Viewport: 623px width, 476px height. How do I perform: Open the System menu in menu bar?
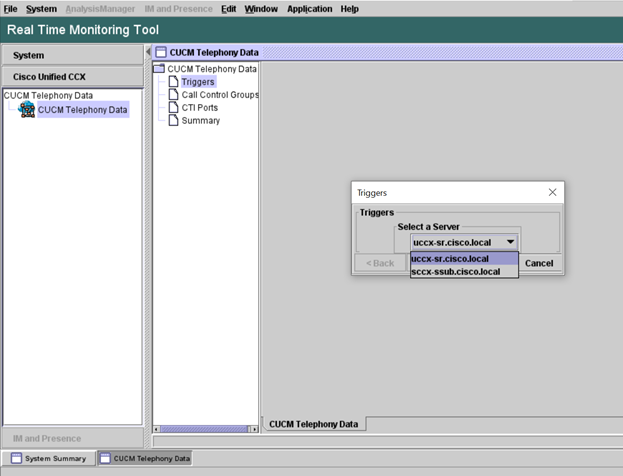[x=41, y=9]
